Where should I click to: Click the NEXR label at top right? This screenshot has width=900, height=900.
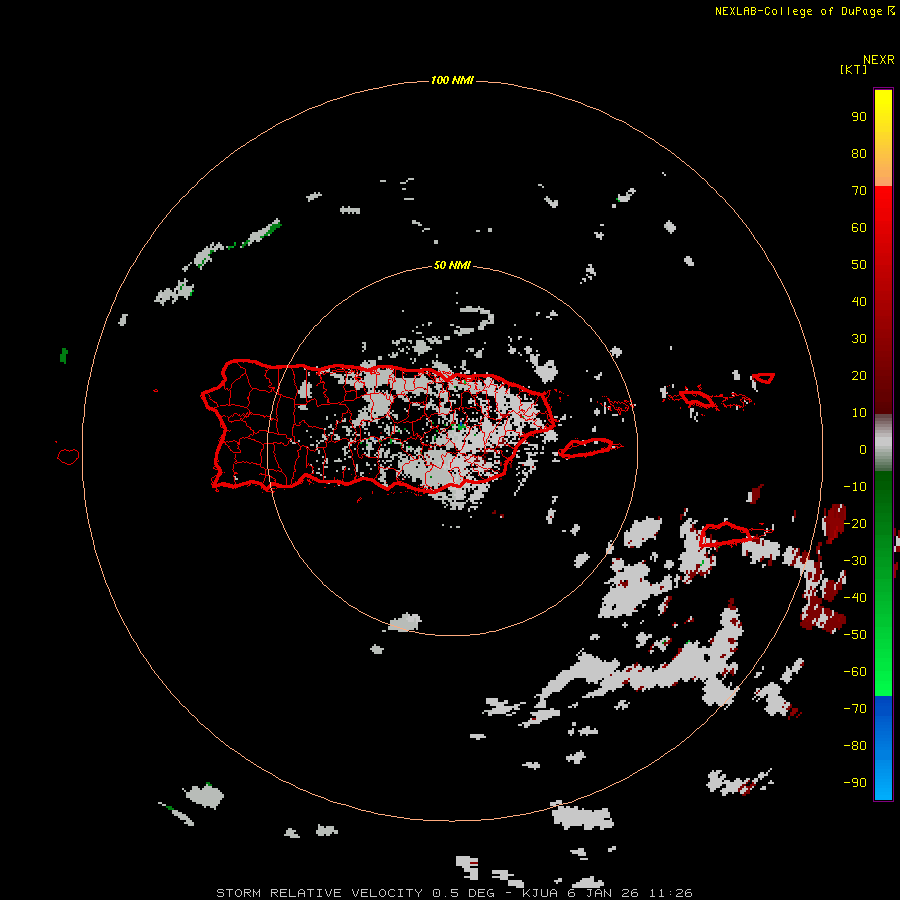pyautogui.click(x=879, y=60)
